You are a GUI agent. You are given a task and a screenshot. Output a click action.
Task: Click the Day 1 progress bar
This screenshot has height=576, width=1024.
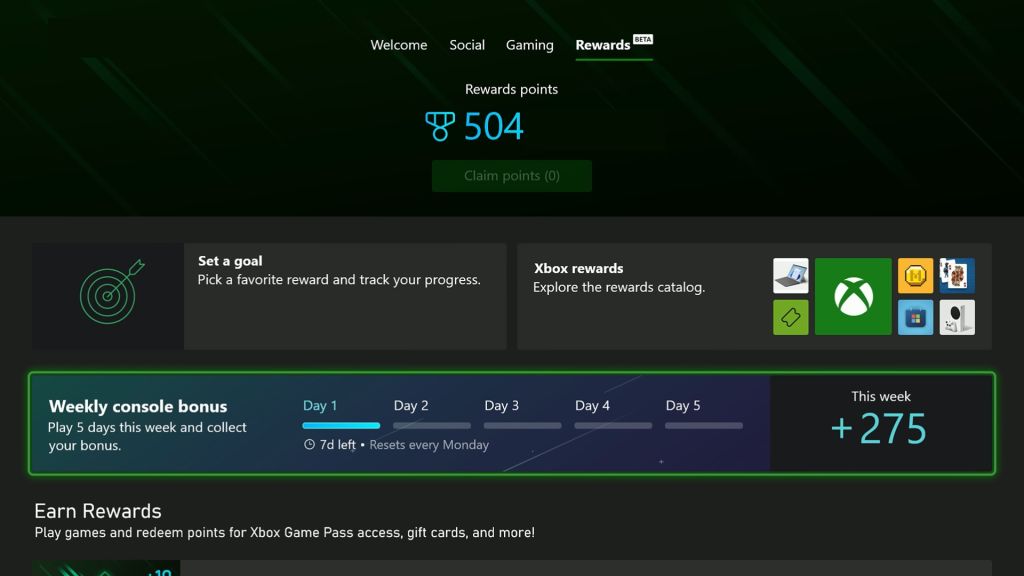coord(341,426)
